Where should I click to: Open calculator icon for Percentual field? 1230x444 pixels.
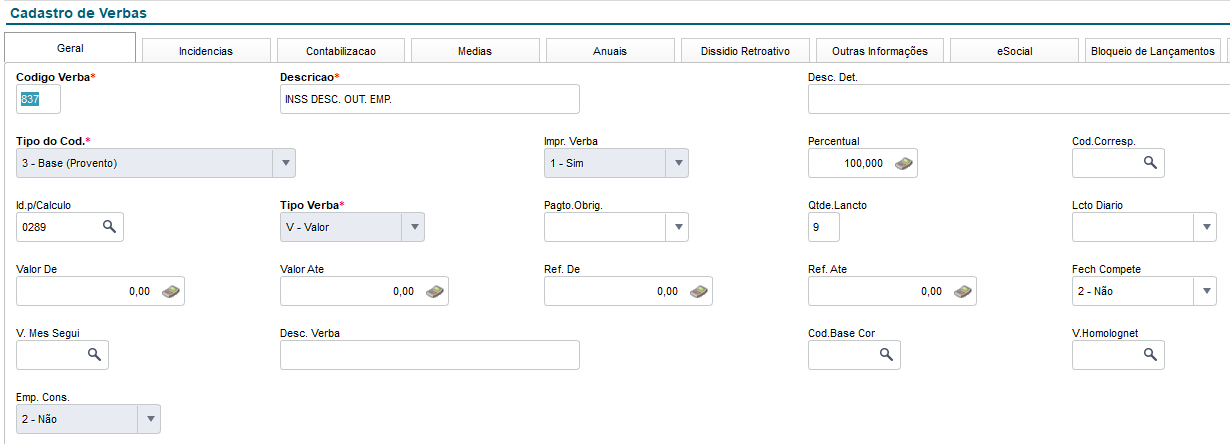click(x=903, y=163)
